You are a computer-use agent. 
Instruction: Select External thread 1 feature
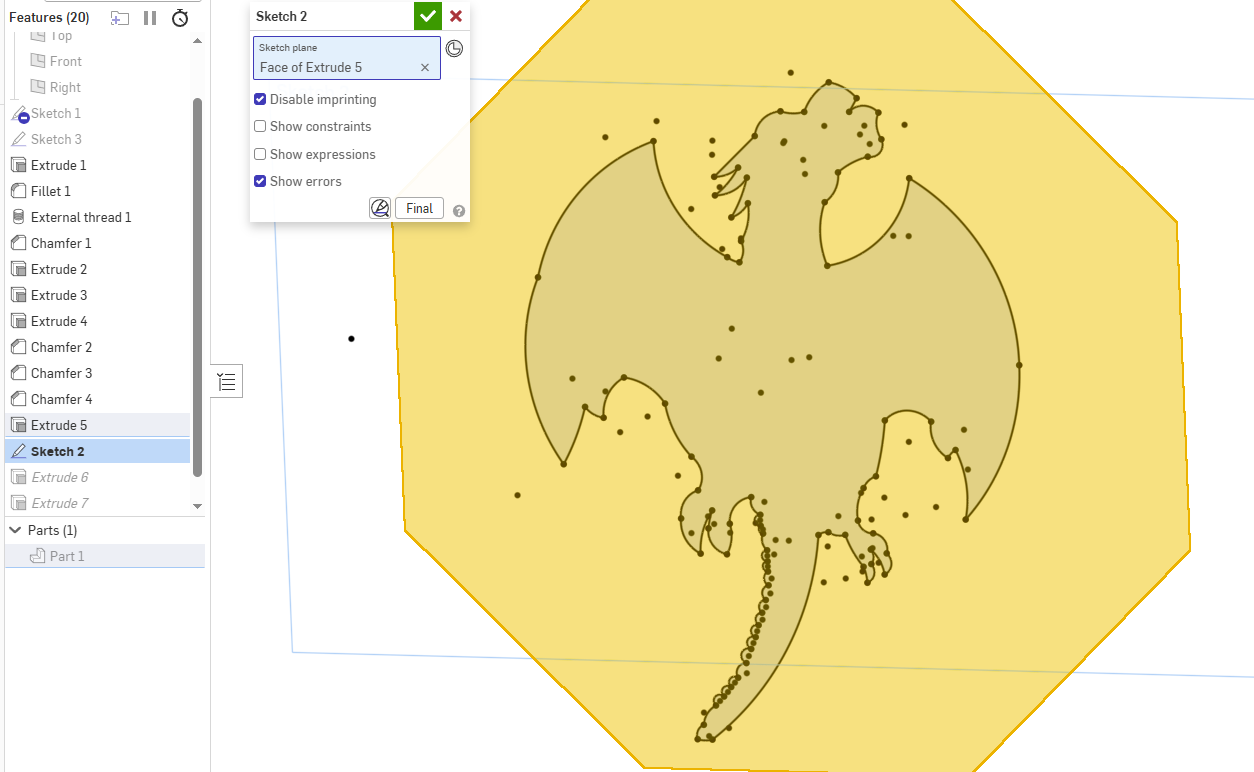81,217
